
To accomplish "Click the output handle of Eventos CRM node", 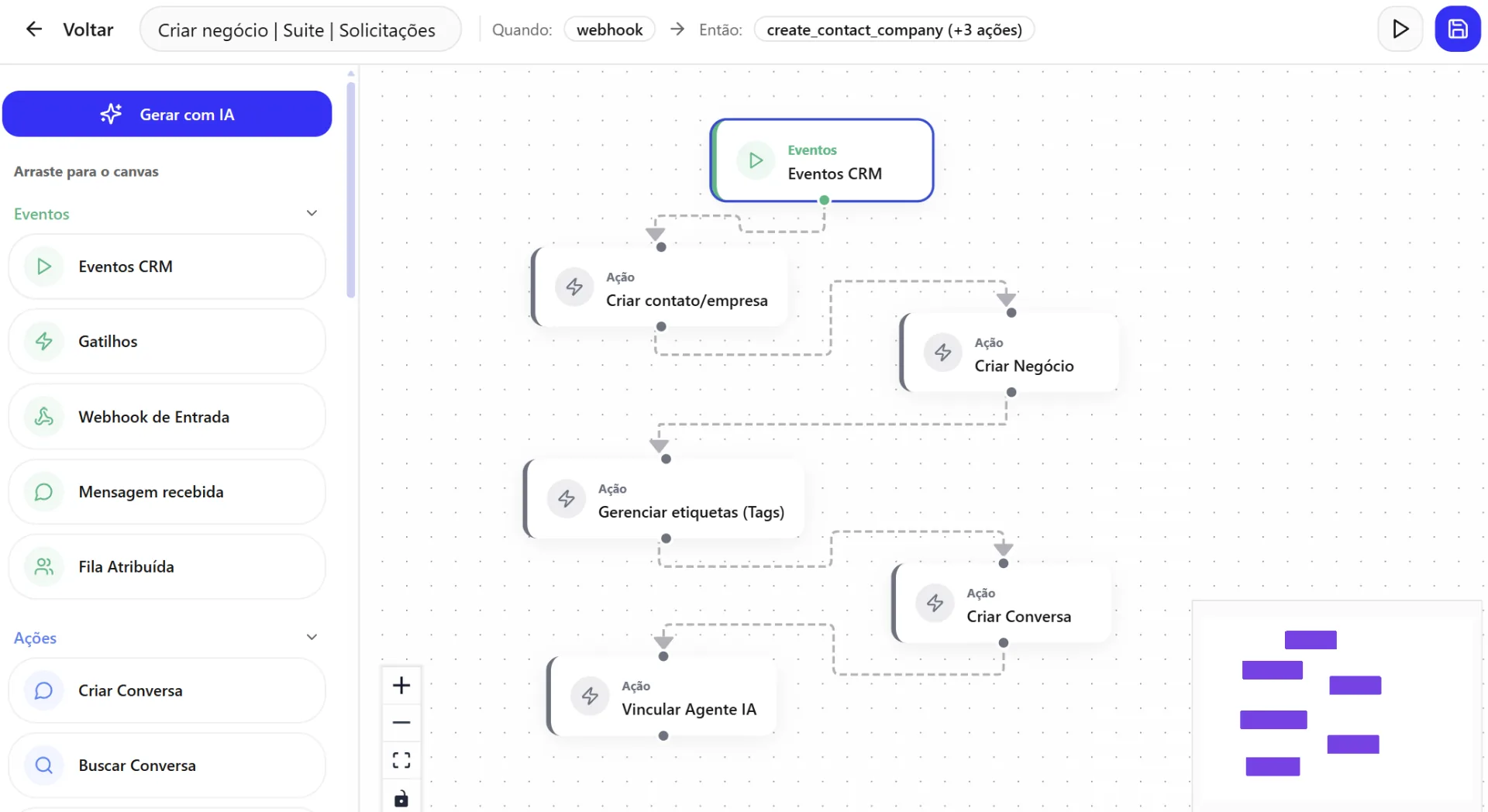I will coord(825,200).
